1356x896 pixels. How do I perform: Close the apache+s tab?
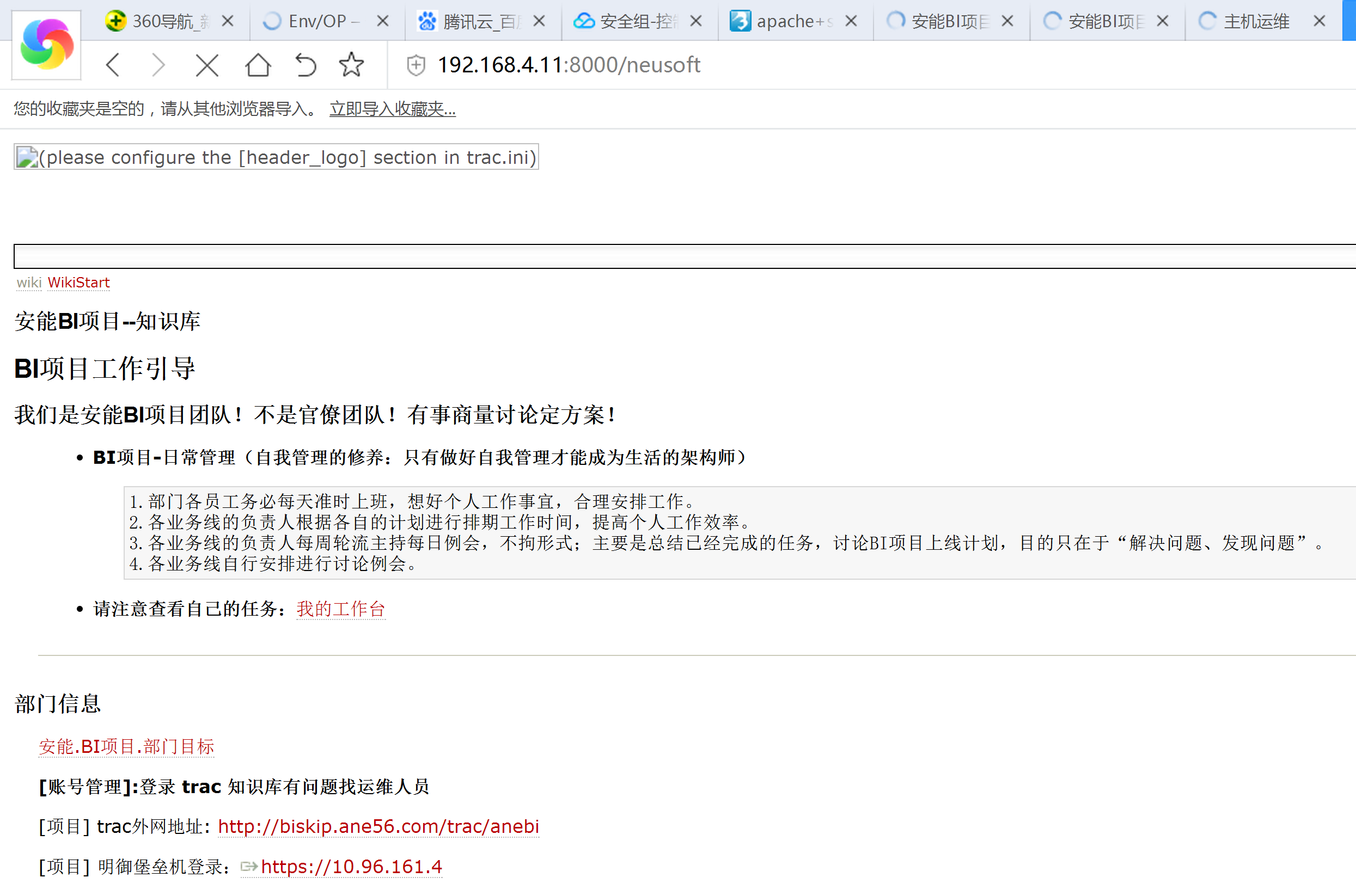pos(851,21)
